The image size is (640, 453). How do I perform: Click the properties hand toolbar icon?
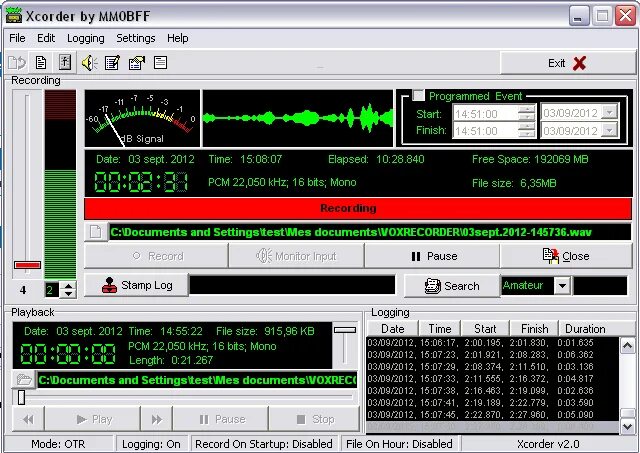click(137, 63)
